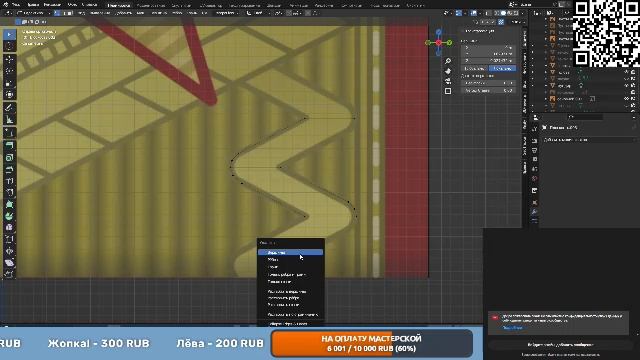Select the Annotate pencil tool
The height and width of the screenshot is (360, 640).
(9, 108)
